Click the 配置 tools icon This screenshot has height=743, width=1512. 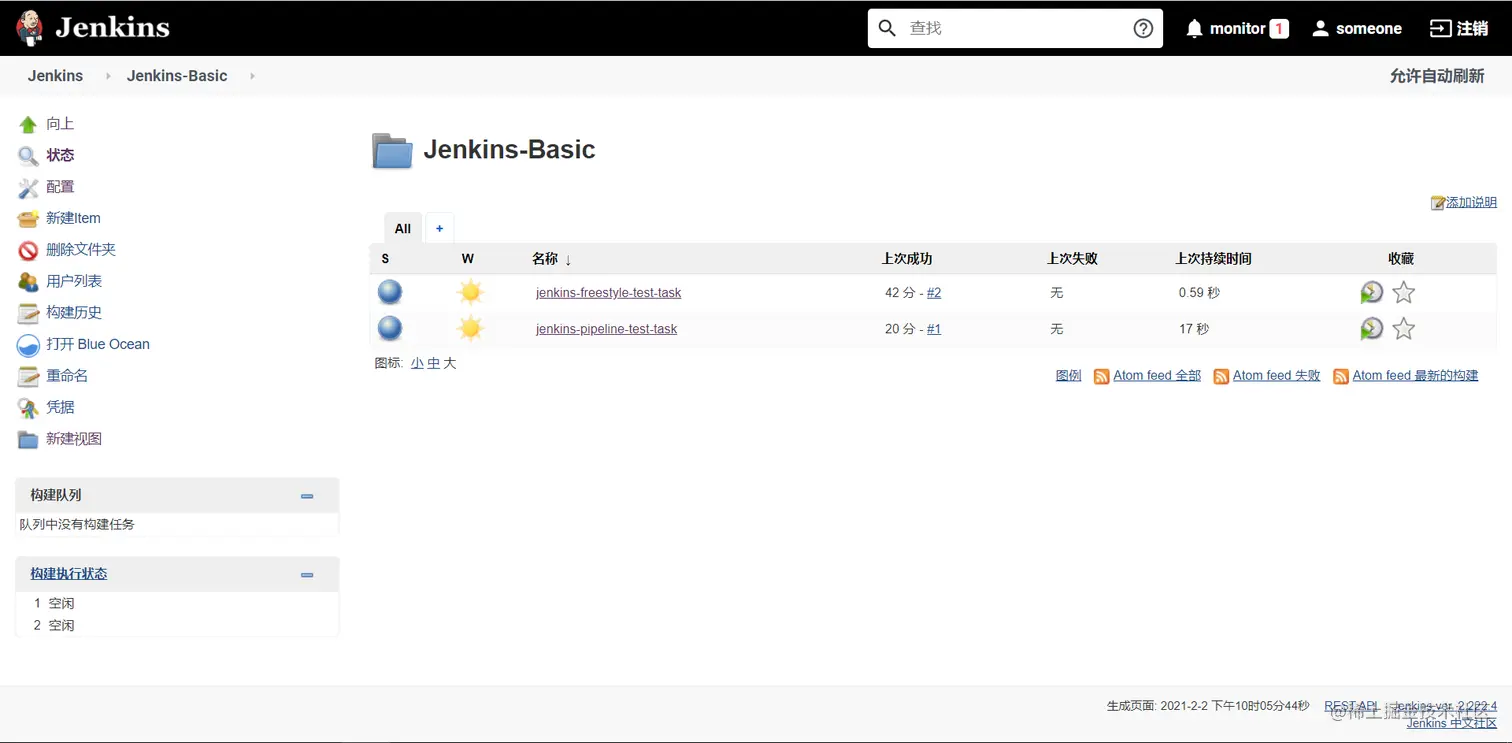pyautogui.click(x=28, y=187)
